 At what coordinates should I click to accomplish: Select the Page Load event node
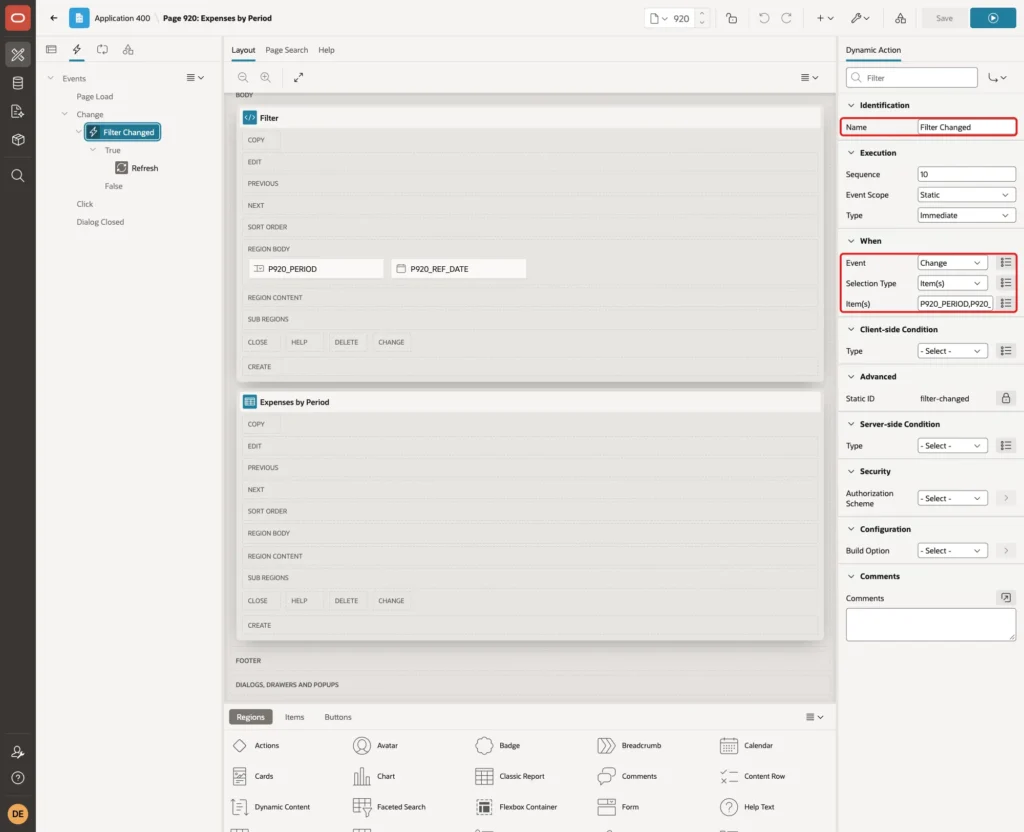(95, 97)
